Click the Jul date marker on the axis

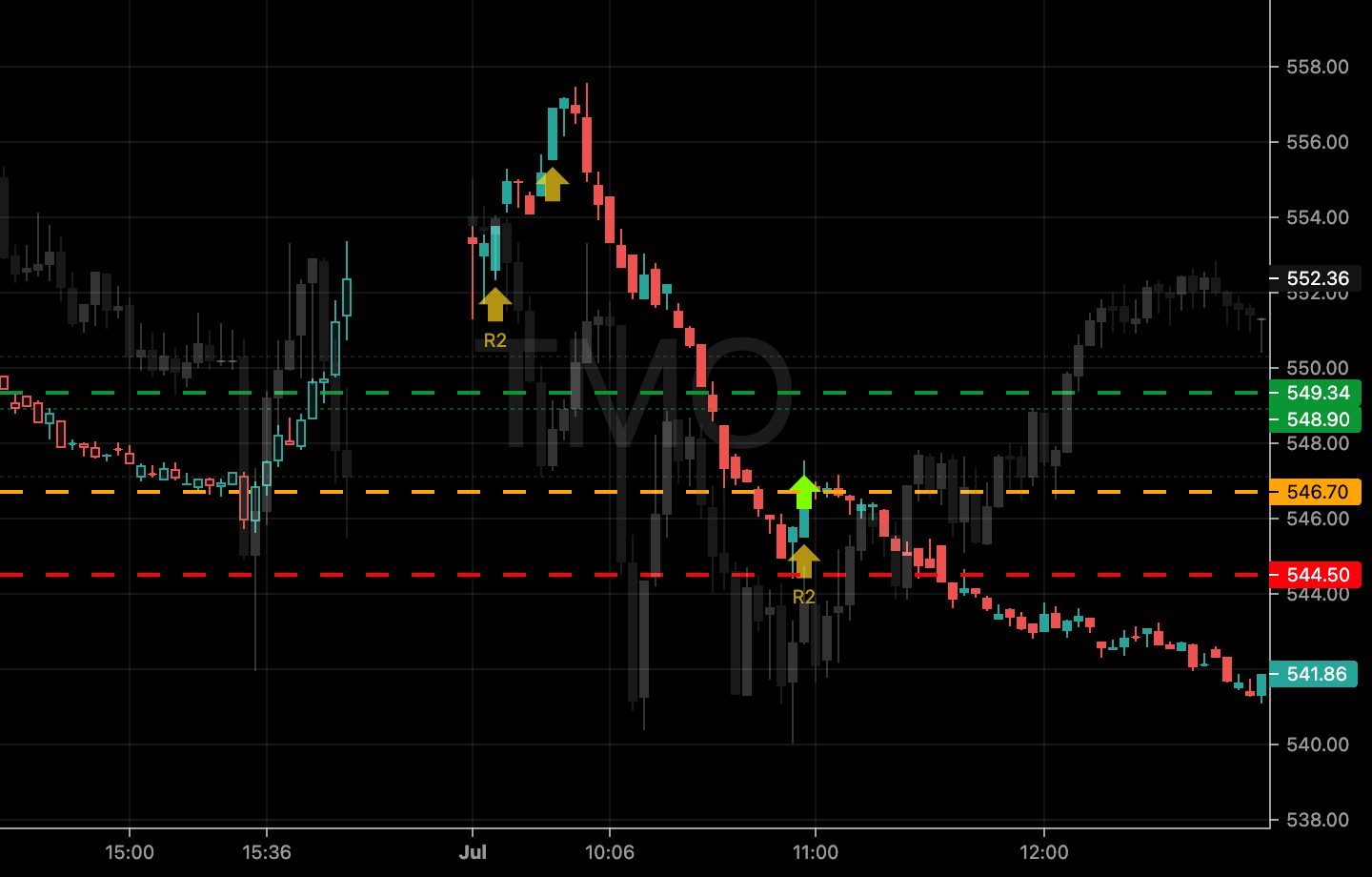[473, 852]
